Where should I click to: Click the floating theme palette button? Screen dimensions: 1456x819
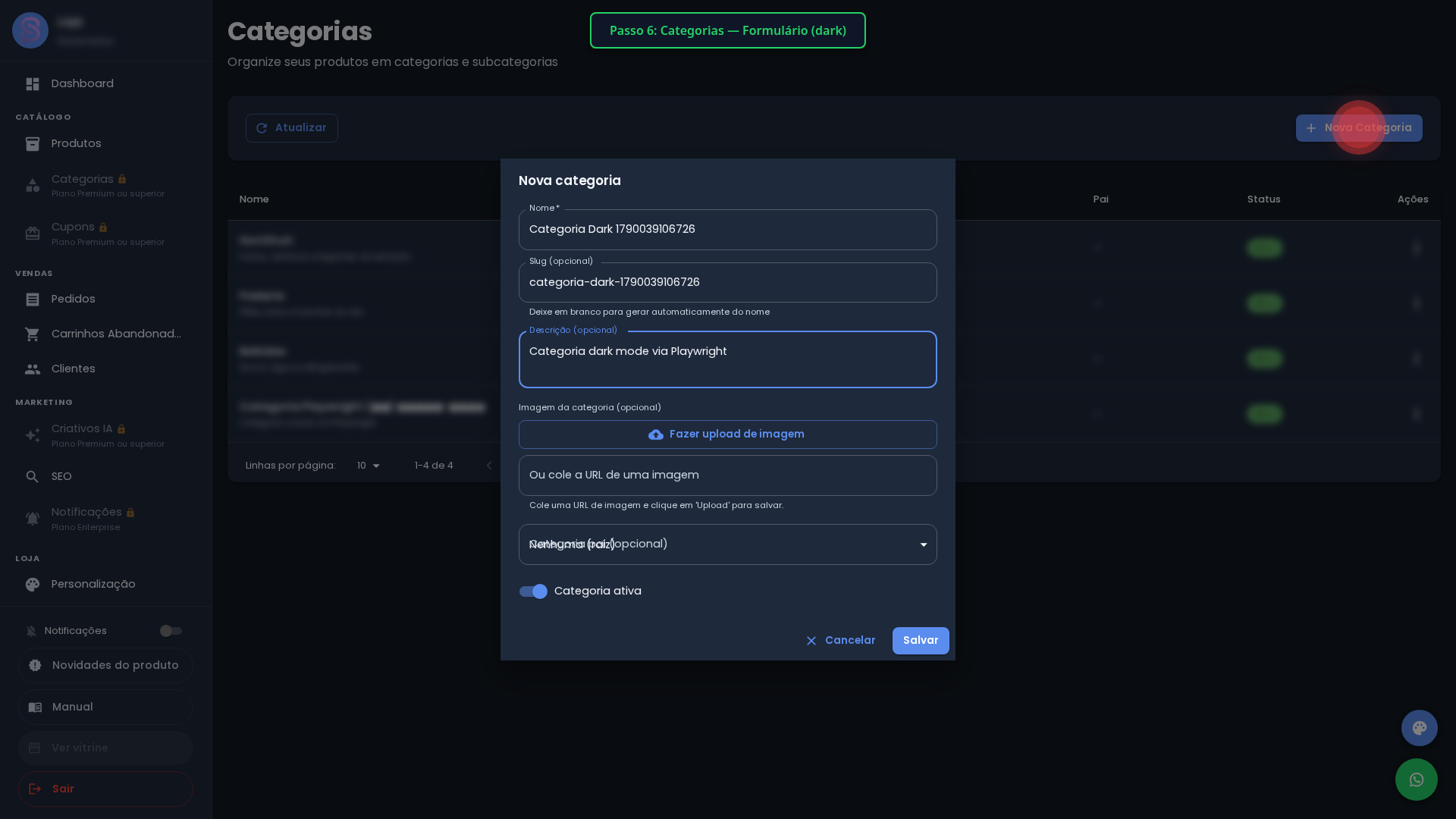tap(1420, 728)
